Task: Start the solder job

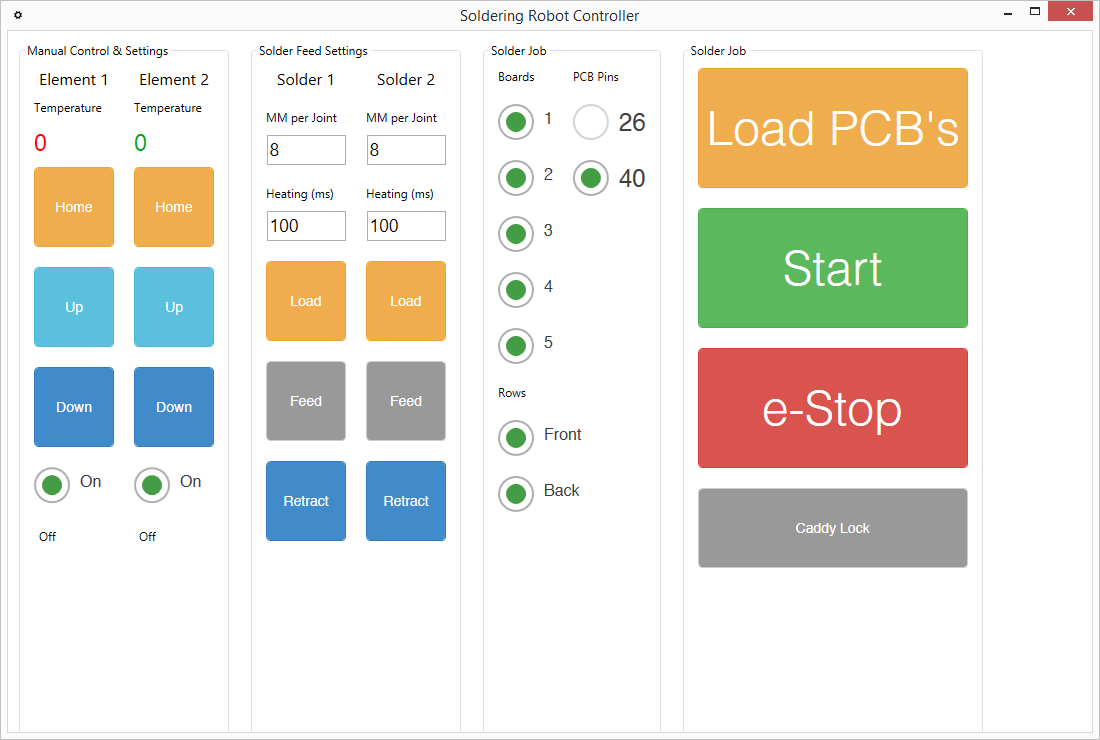Action: [832, 268]
